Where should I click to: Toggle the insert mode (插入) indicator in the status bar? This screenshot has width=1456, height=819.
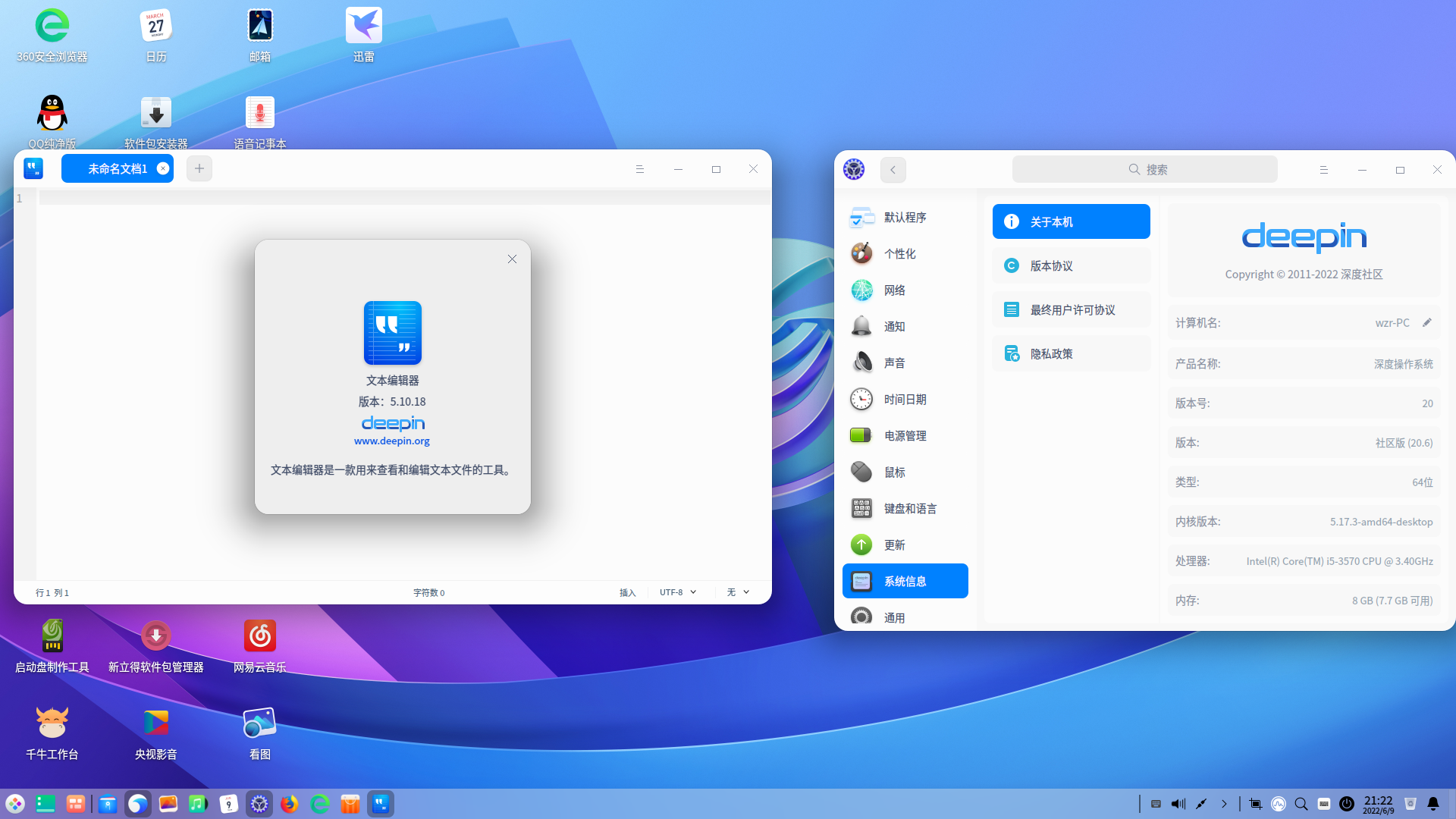(627, 592)
